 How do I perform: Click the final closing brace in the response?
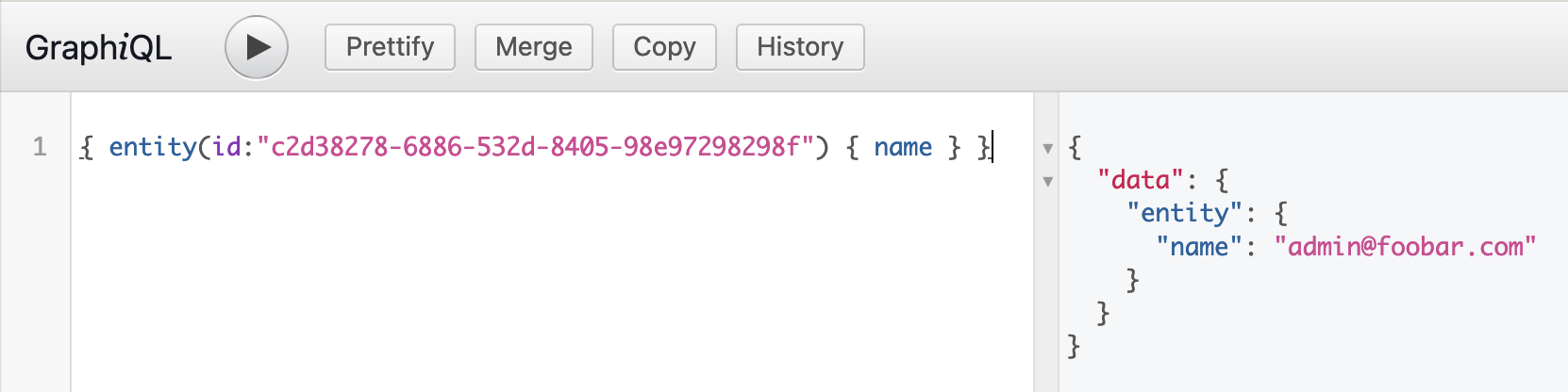[x=1074, y=347]
